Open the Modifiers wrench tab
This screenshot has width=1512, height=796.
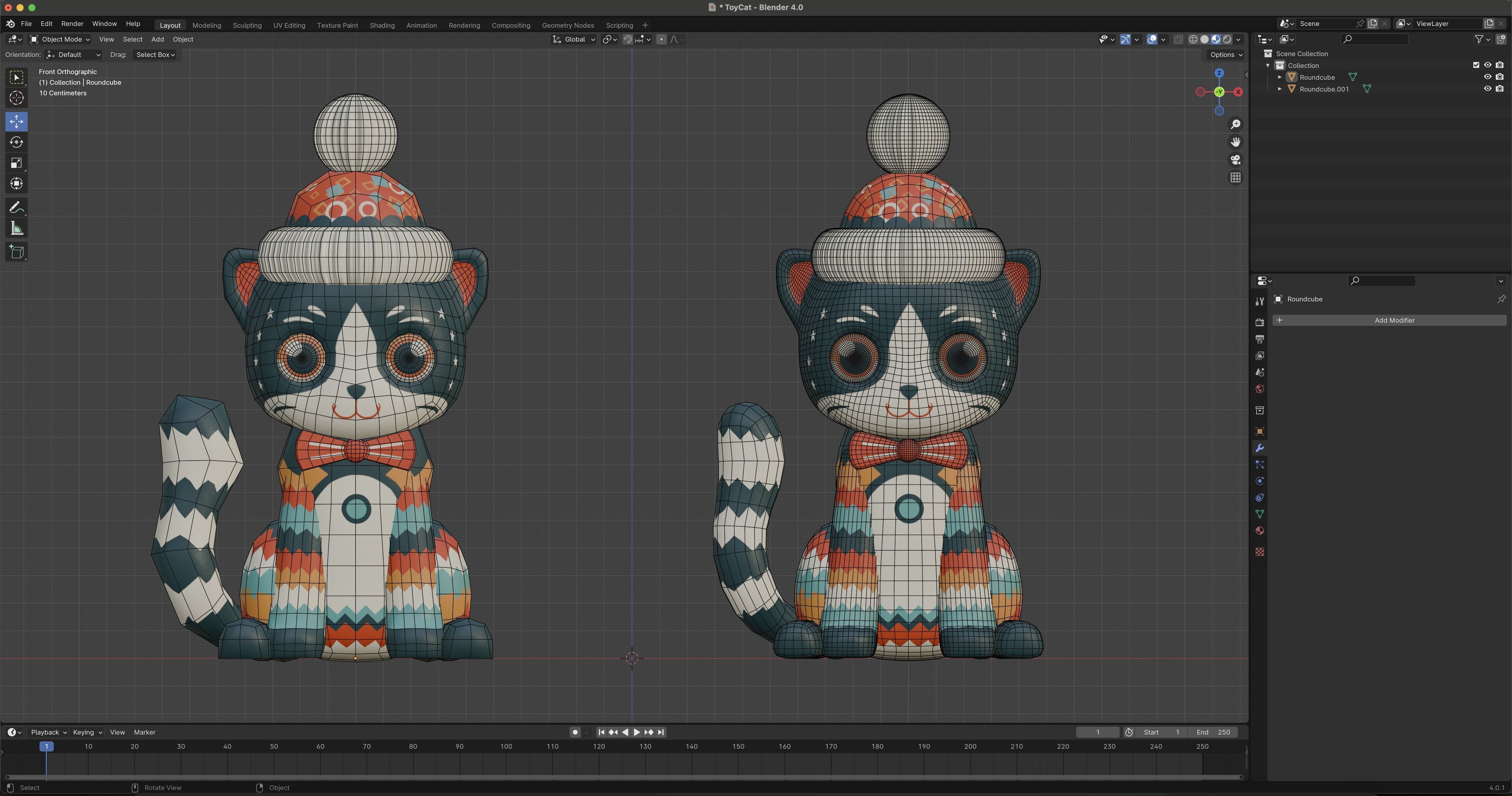tap(1260, 448)
